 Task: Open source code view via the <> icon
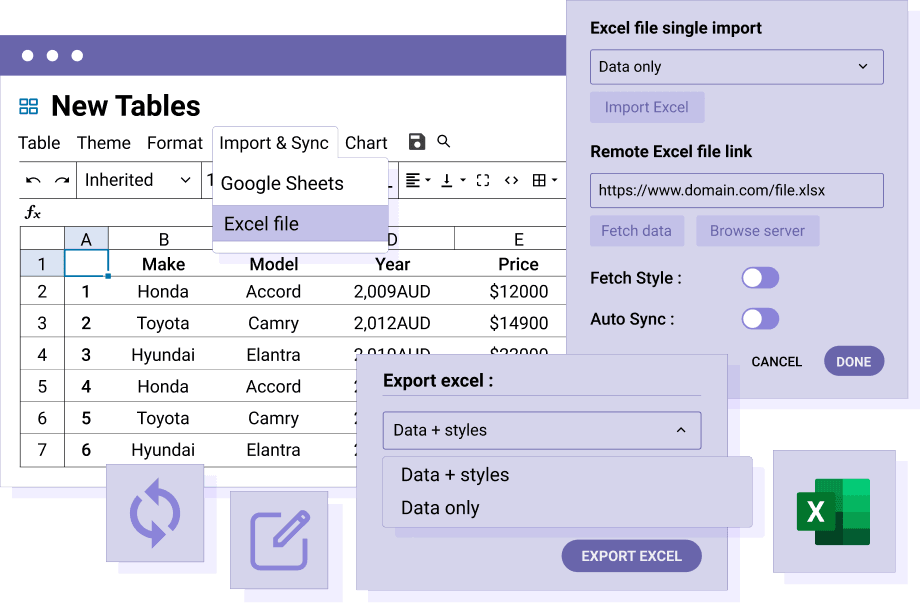[510, 180]
